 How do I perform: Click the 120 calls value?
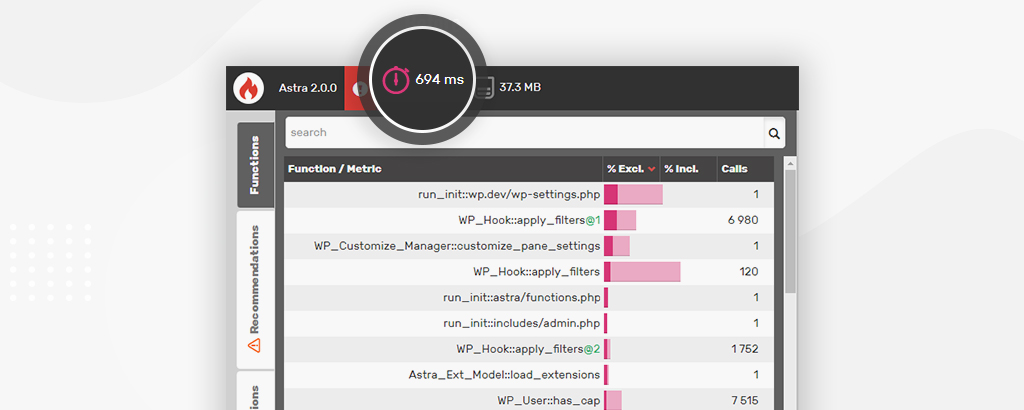pyautogui.click(x=749, y=272)
